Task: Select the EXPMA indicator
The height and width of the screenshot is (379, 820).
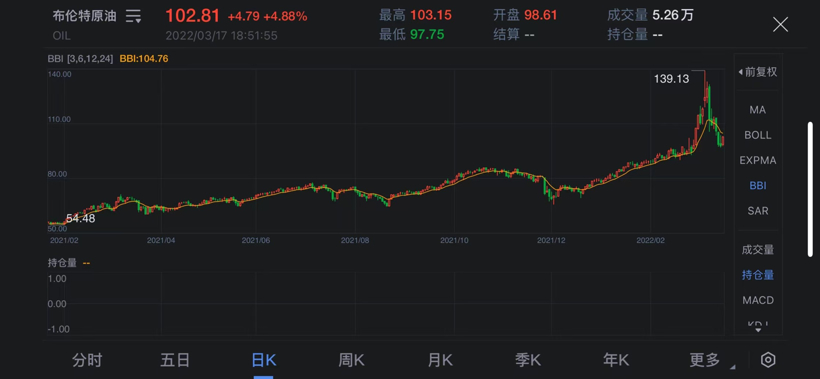Action: 757,160
